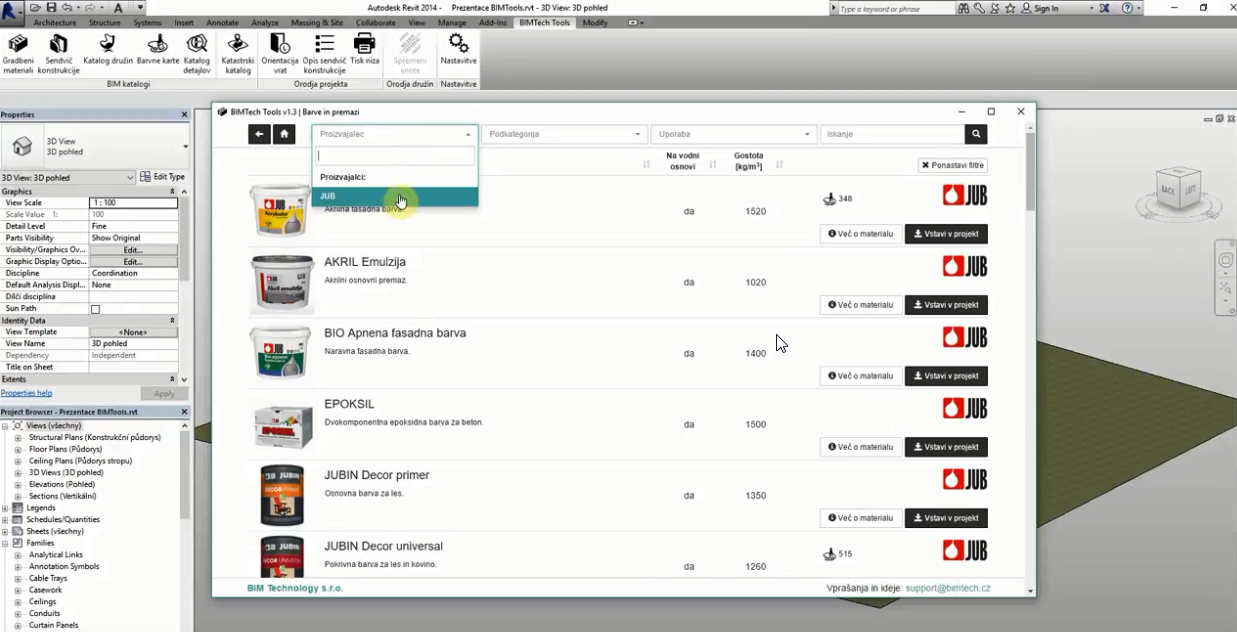1237x632 pixels.
Task: Open the Proizvajalec dropdown
Action: coord(395,134)
